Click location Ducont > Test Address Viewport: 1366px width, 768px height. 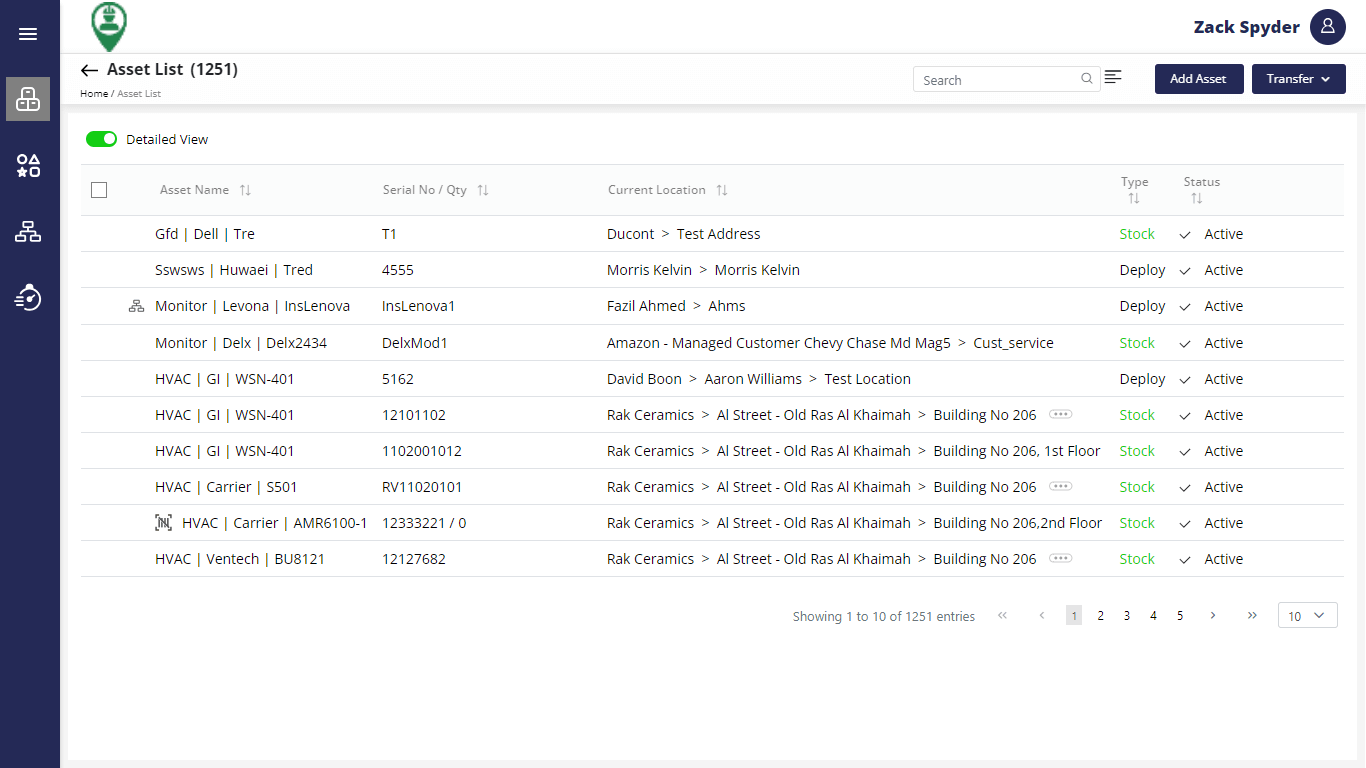(684, 234)
